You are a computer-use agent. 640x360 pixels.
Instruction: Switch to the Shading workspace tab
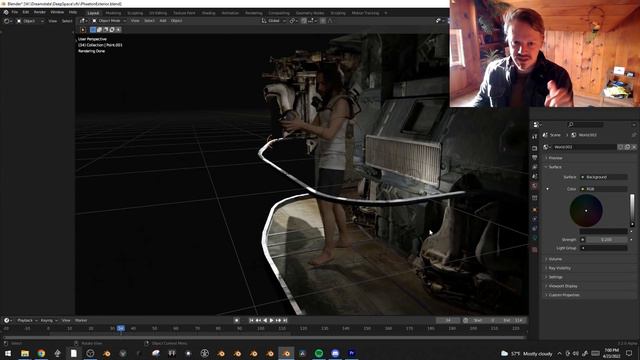pyautogui.click(x=208, y=13)
